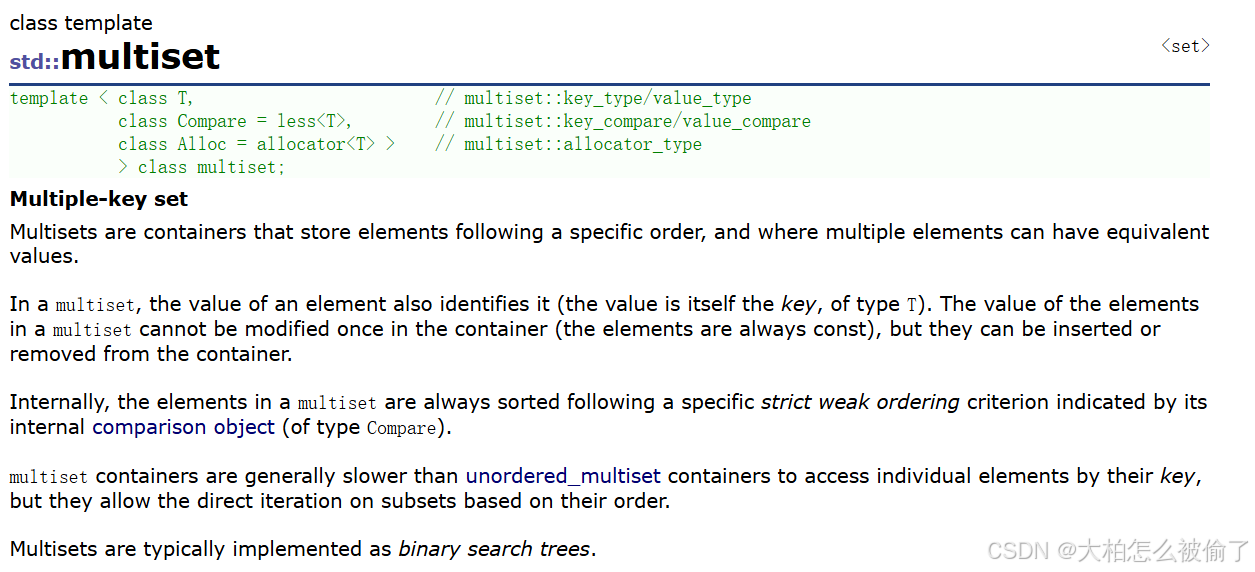Open the "comparison object" link
This screenshot has width=1255, height=572.
point(183,427)
